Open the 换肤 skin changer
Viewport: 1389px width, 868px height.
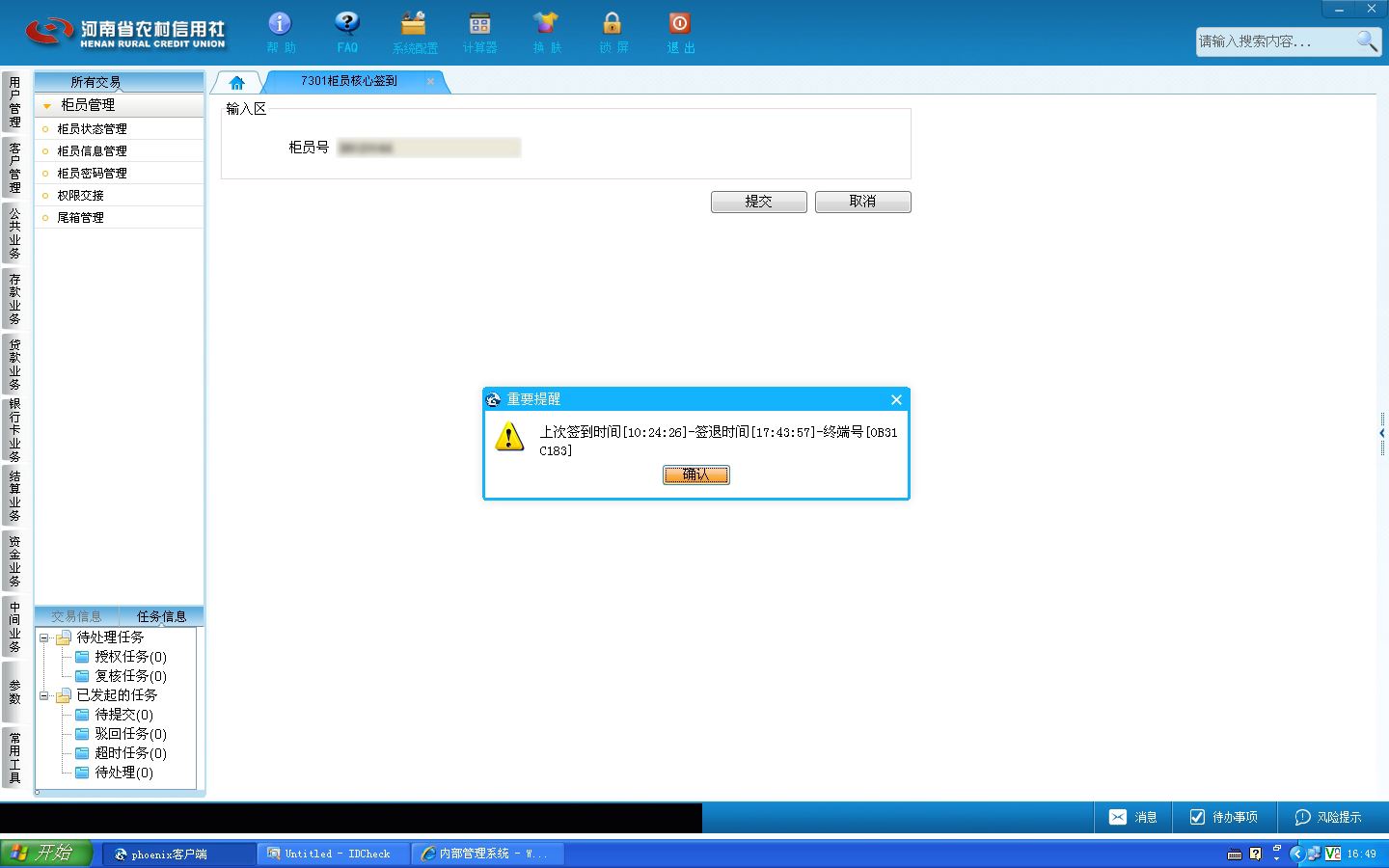click(x=546, y=33)
